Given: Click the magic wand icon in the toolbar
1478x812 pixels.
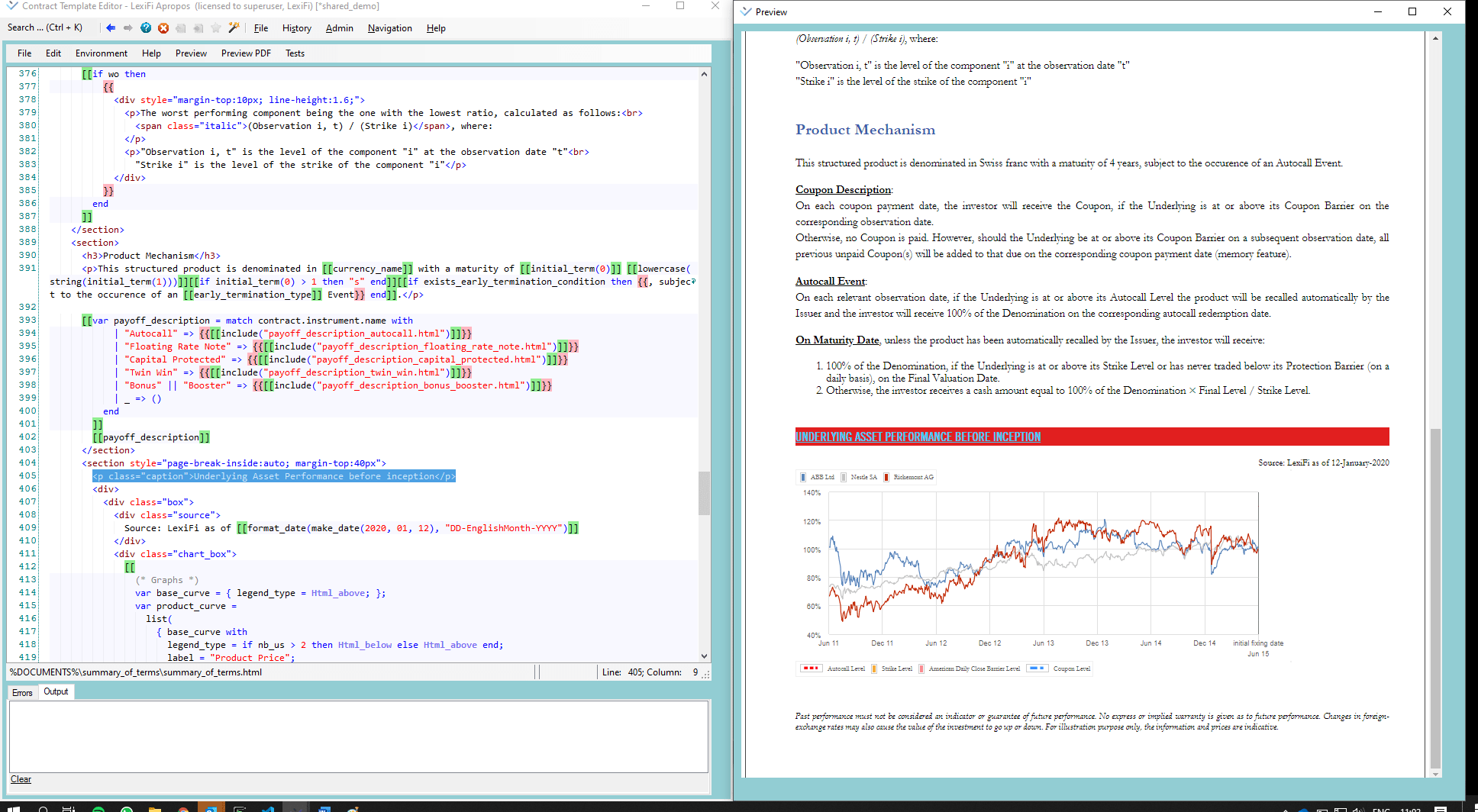Looking at the screenshot, I should pos(234,27).
